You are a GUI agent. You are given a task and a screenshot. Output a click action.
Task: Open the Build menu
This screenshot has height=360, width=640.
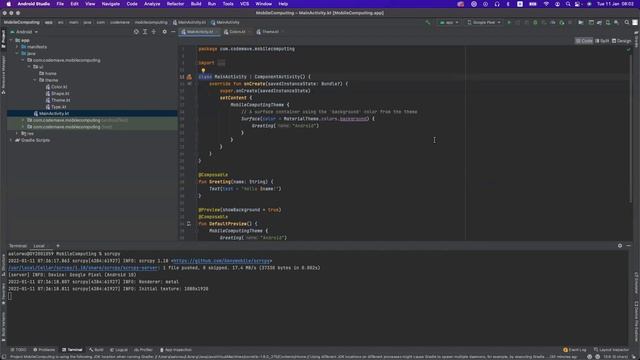196,4
